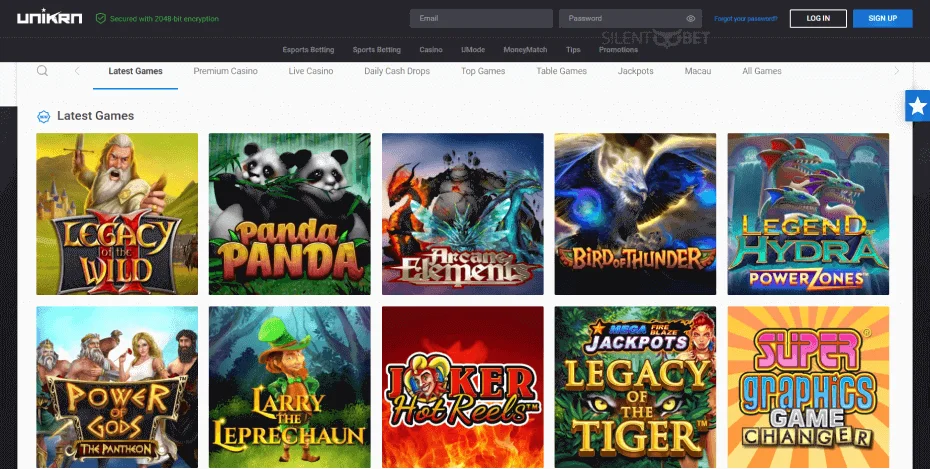The image size is (930, 469).
Task: Open the Macau tab
Action: coord(698,71)
